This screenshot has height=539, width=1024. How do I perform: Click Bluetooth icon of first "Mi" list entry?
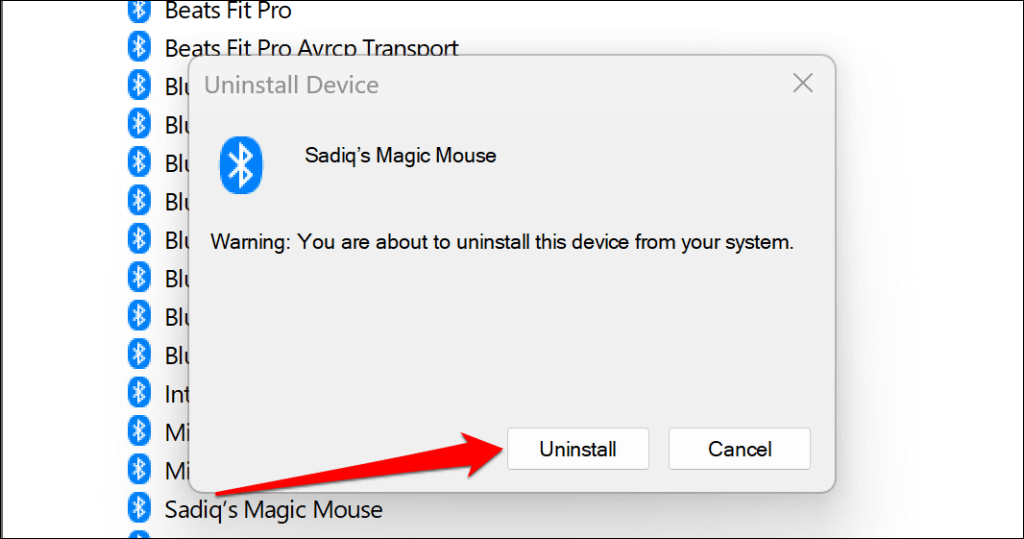coord(139,431)
